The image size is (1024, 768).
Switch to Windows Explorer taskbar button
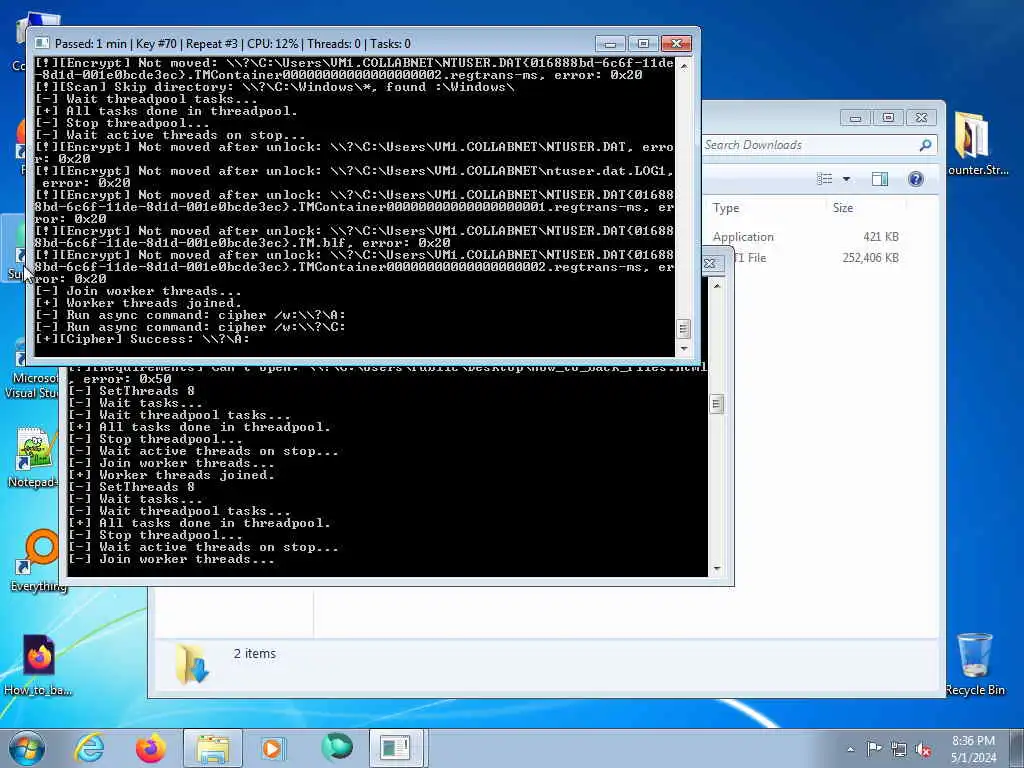point(213,748)
